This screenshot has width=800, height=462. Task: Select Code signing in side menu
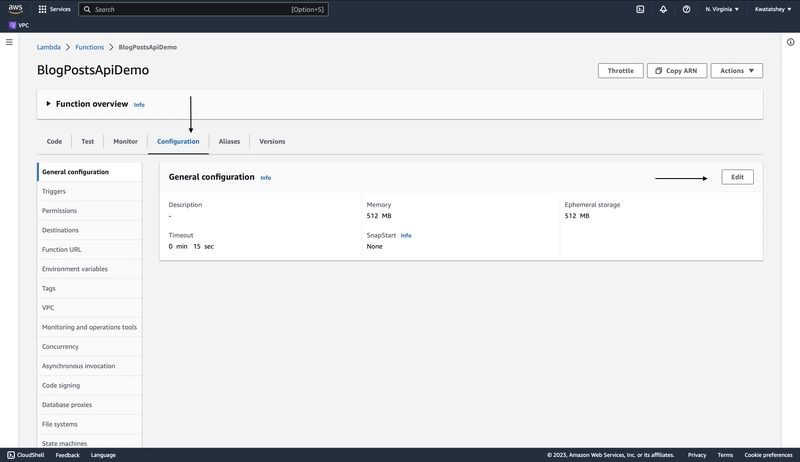pyautogui.click(x=89, y=385)
